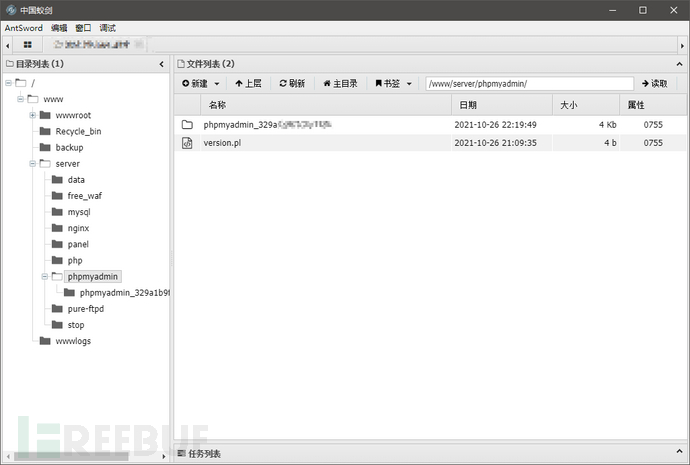Collapse the 文件列表 panel
The width and height of the screenshot is (690, 465).
click(x=679, y=64)
